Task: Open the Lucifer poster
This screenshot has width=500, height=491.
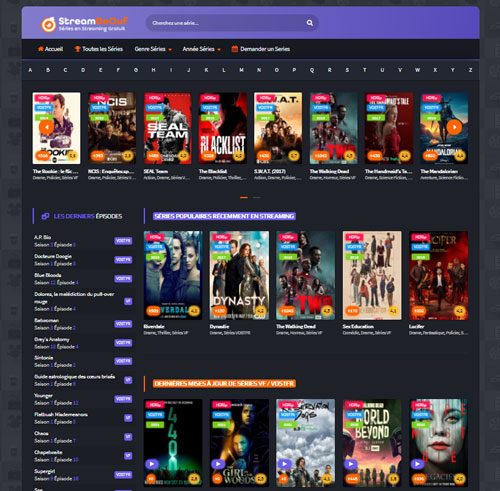Action: click(438, 275)
